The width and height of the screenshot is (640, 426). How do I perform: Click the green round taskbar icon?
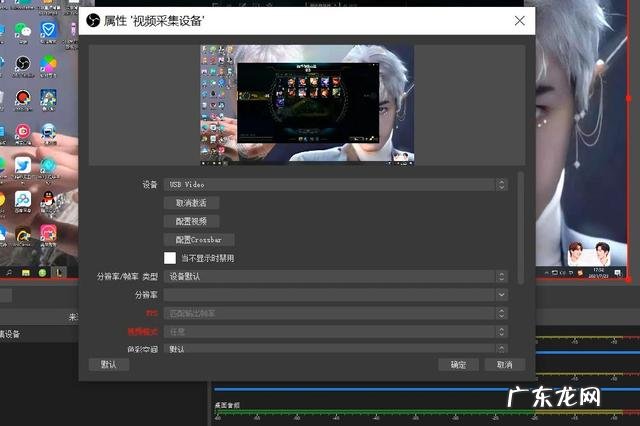42,273
